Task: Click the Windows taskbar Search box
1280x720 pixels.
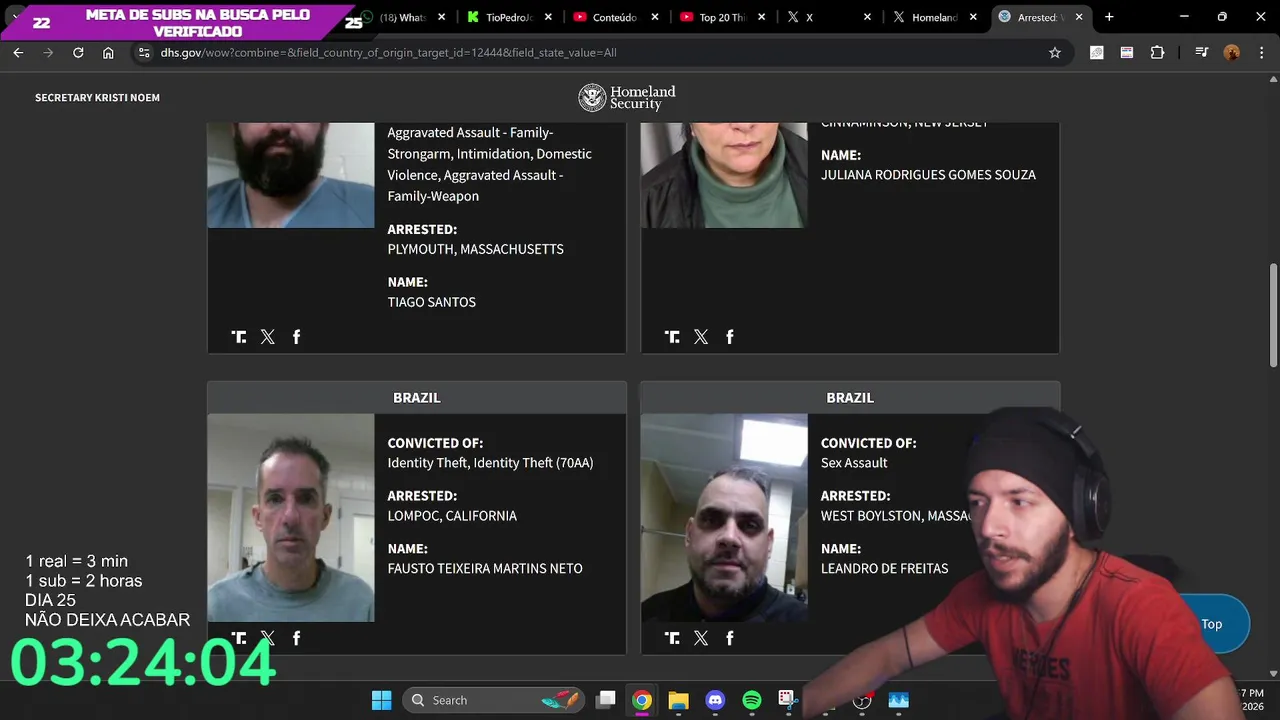Action: tap(495, 700)
